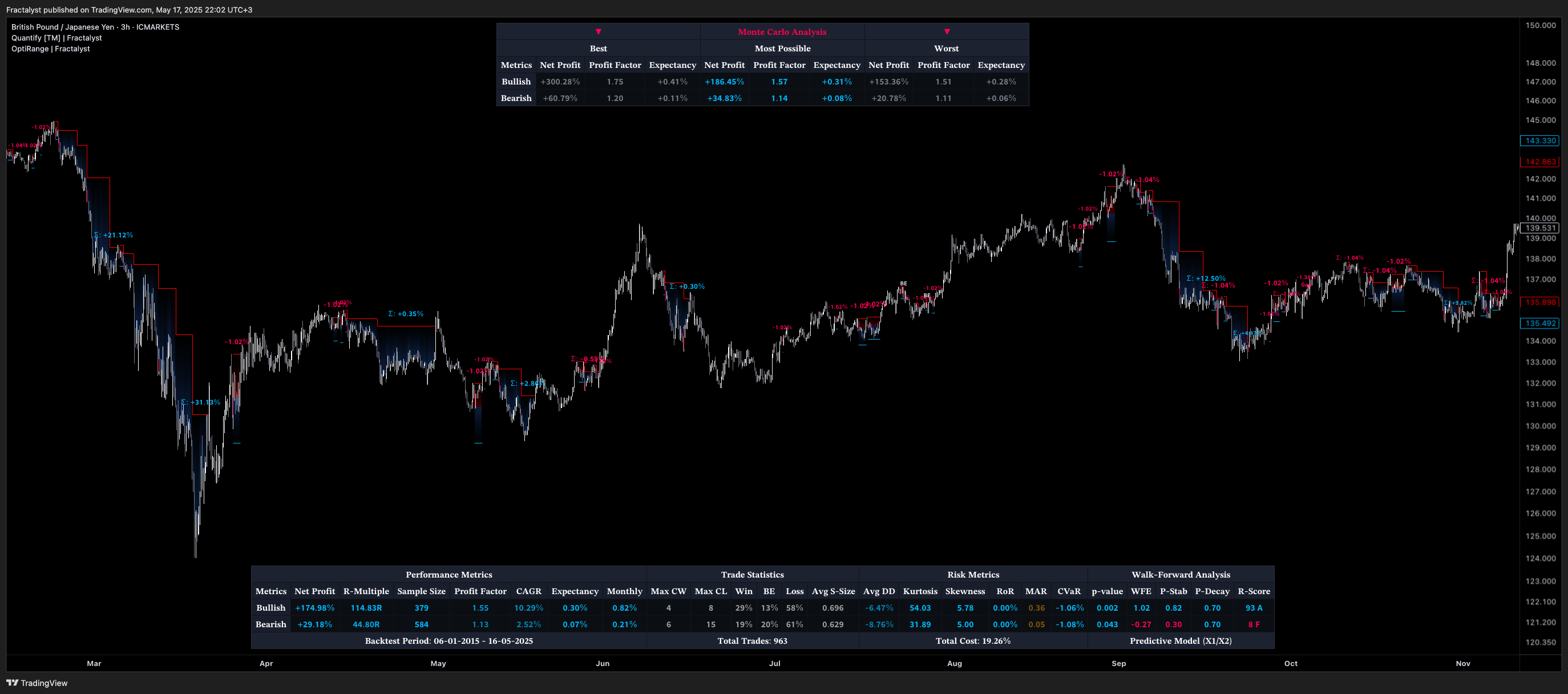Select the Risk Metrics section header

click(x=973, y=575)
